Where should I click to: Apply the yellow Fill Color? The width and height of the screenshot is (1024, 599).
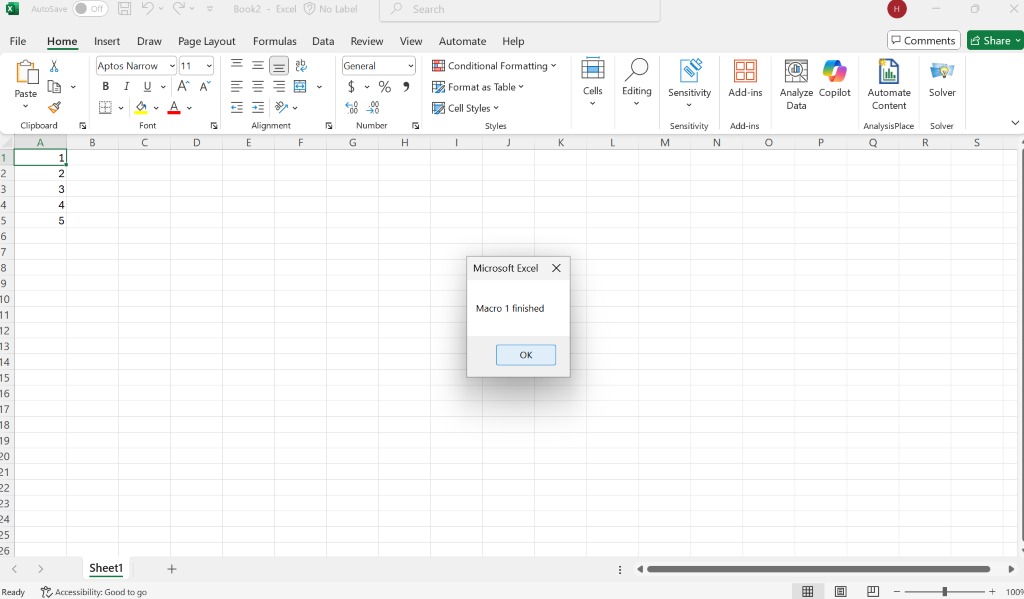click(x=141, y=107)
